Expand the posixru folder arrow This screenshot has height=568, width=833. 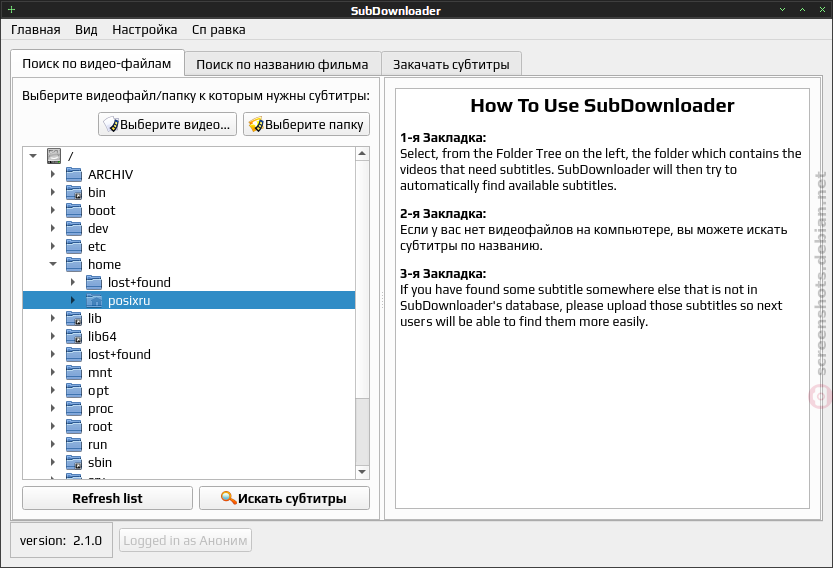coord(73,300)
